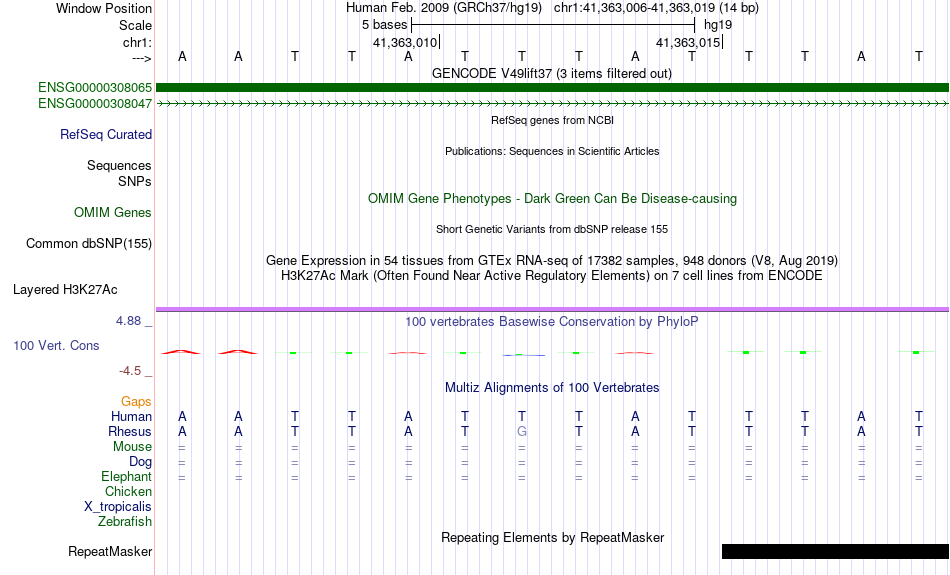Open the Layered H3K27Ac track label
Image resolution: width=950 pixels, height=575 pixels.
65,290
